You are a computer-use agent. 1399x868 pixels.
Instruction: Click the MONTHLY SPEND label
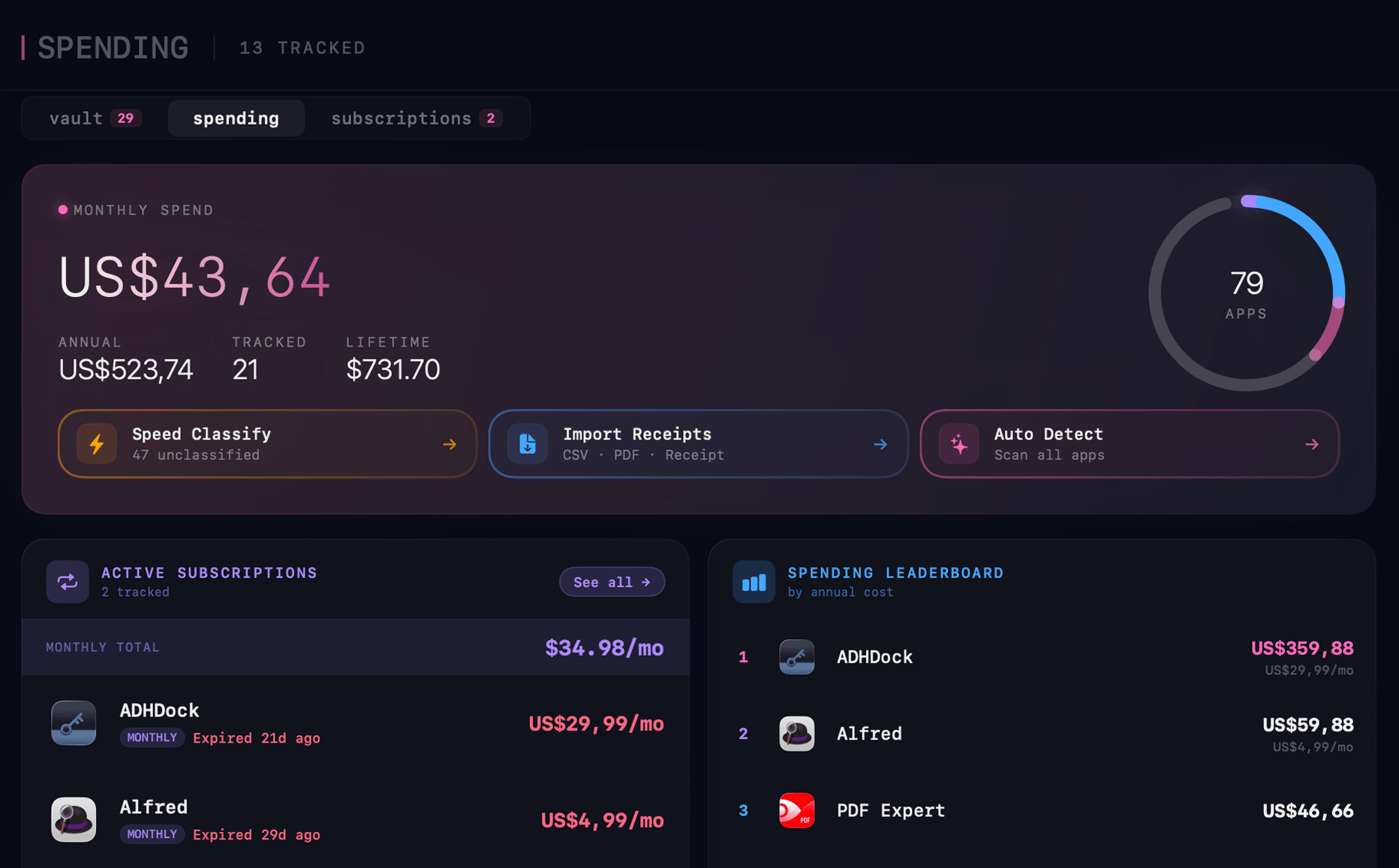click(x=143, y=211)
